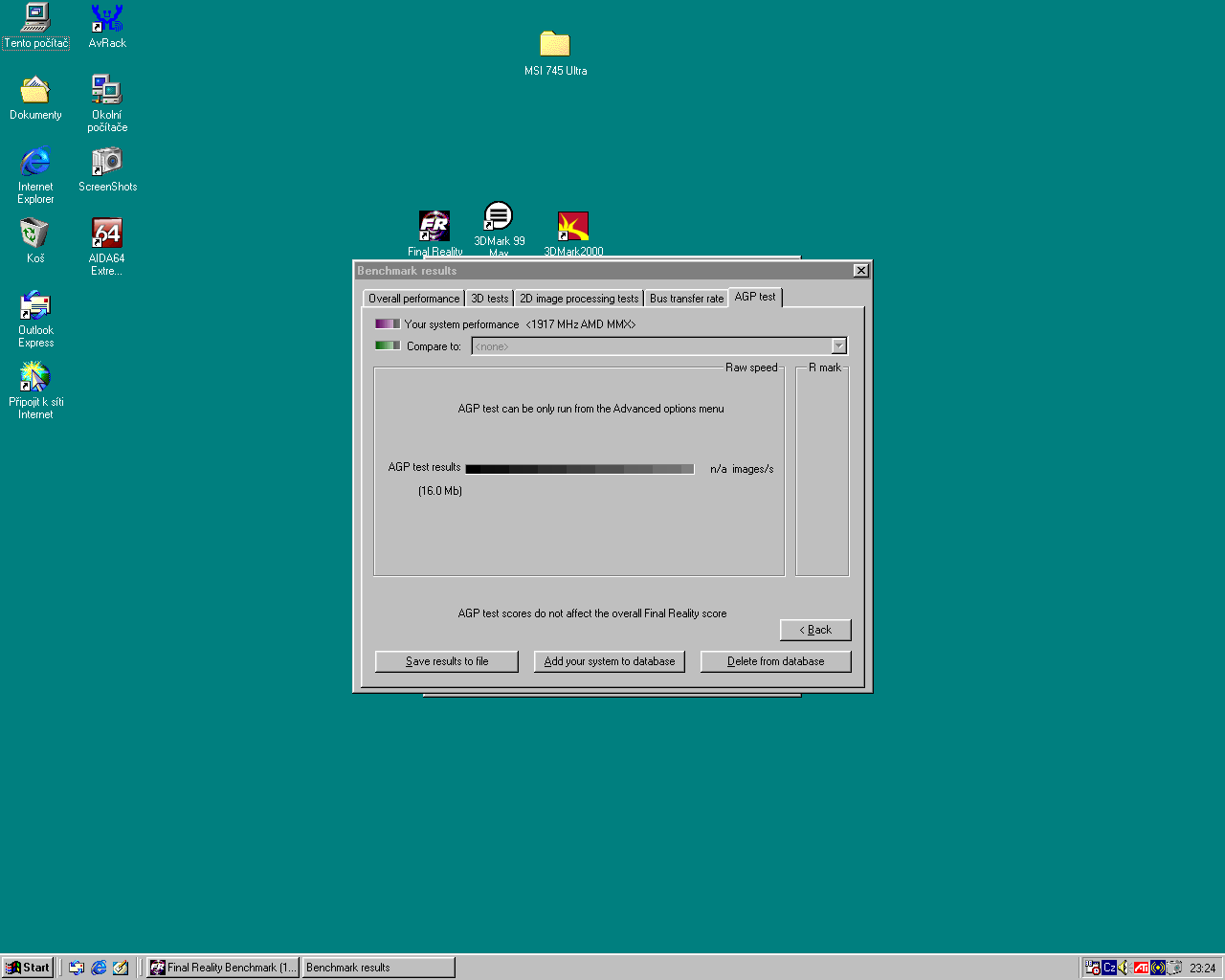Switch to the 3D tests tab

(x=489, y=299)
